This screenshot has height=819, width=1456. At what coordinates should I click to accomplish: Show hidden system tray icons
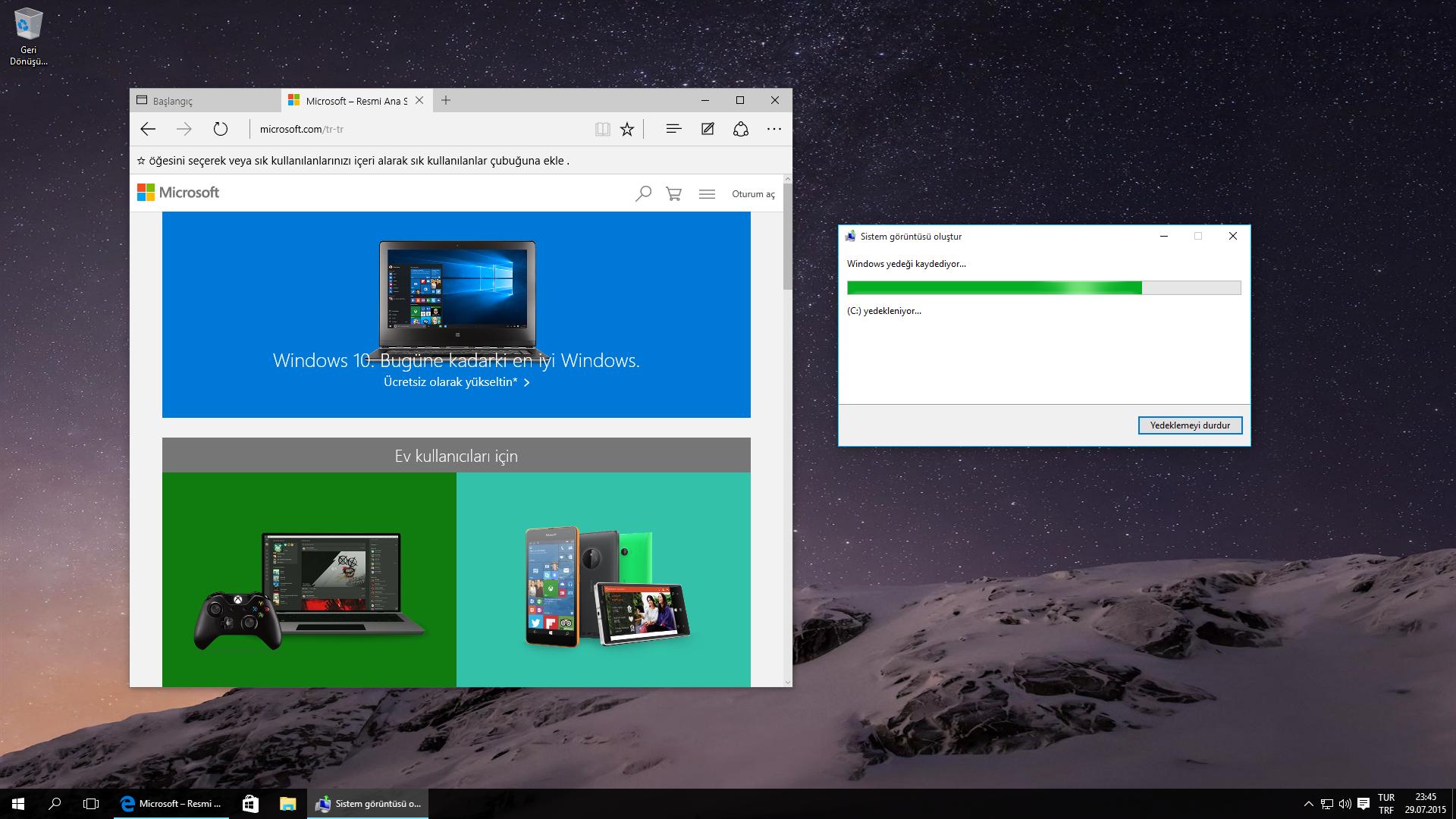coord(1309,804)
